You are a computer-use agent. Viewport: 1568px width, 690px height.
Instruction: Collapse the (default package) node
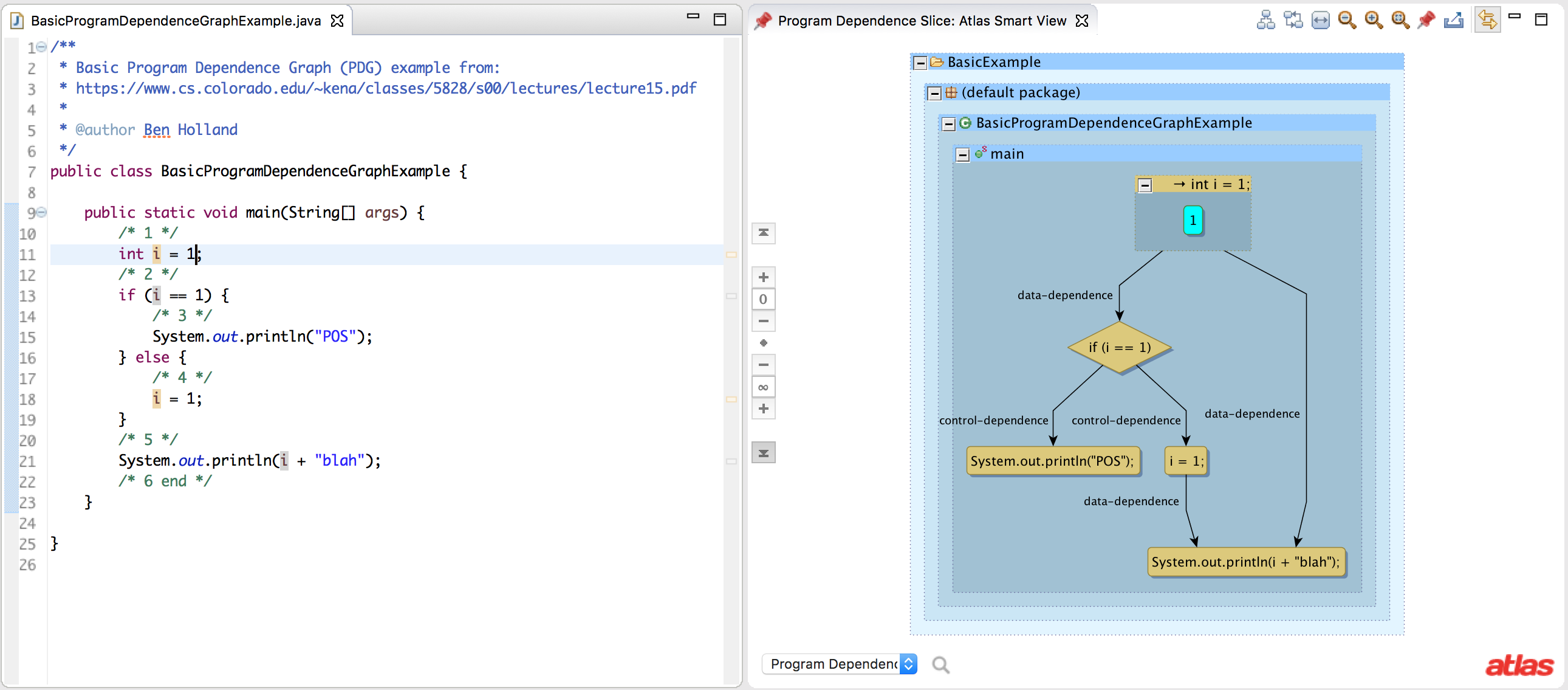(x=934, y=93)
